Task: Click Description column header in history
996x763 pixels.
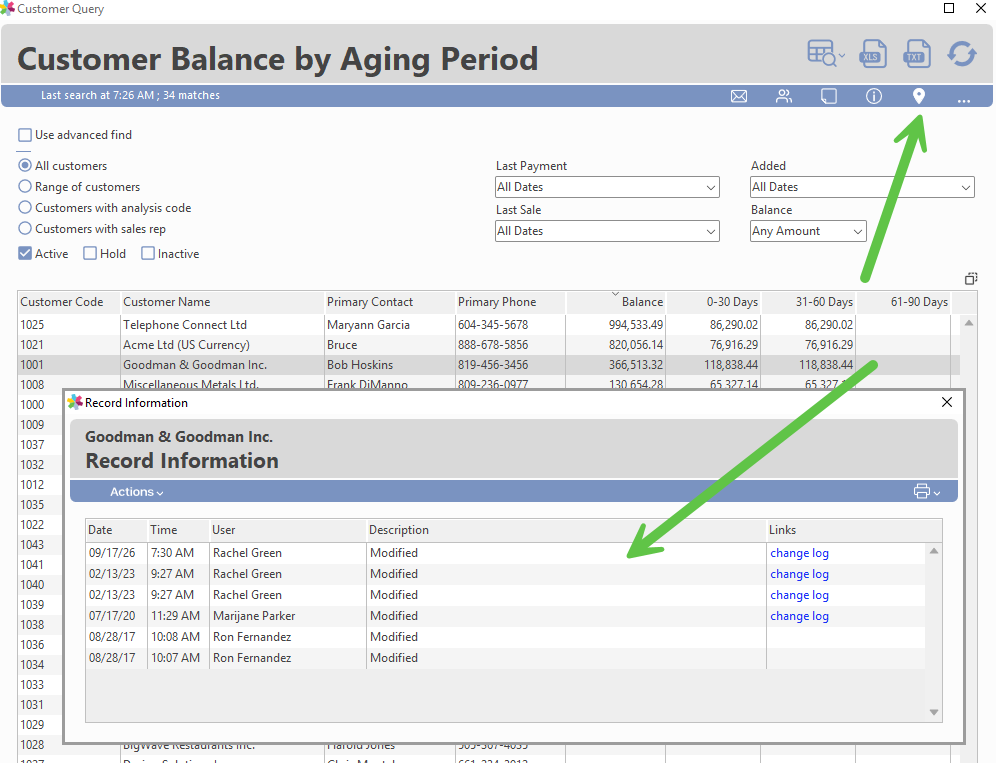Action: pyautogui.click(x=566, y=530)
